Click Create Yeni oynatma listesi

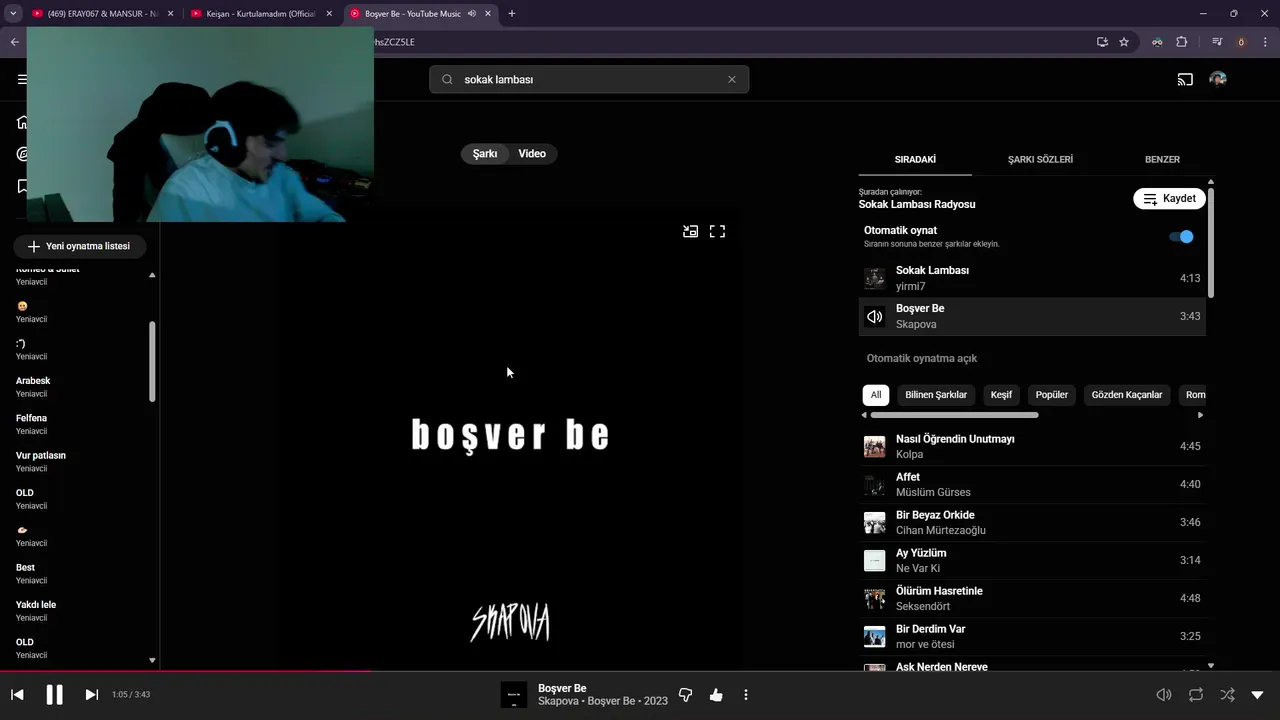[79, 246]
